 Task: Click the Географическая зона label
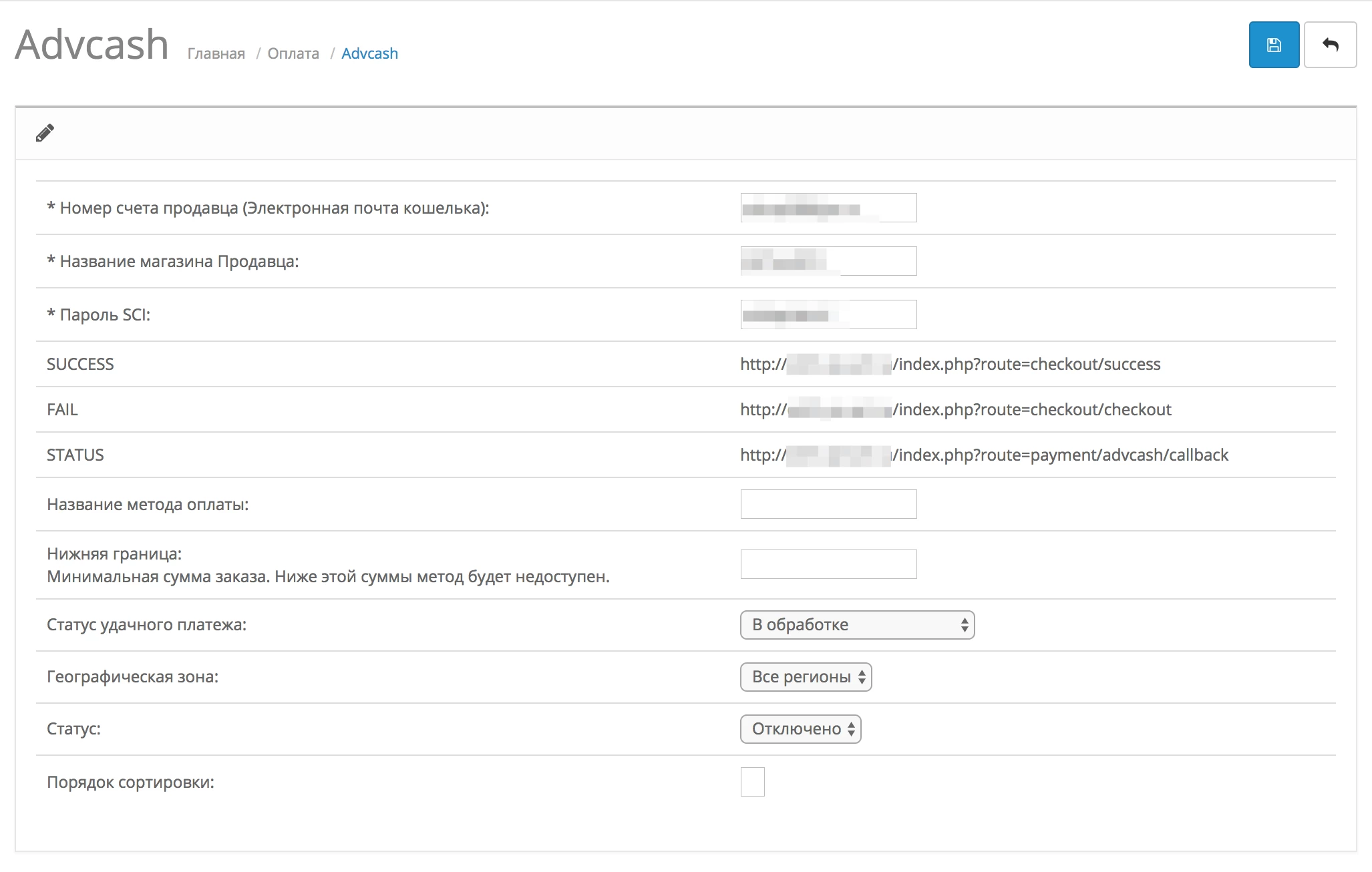(133, 677)
